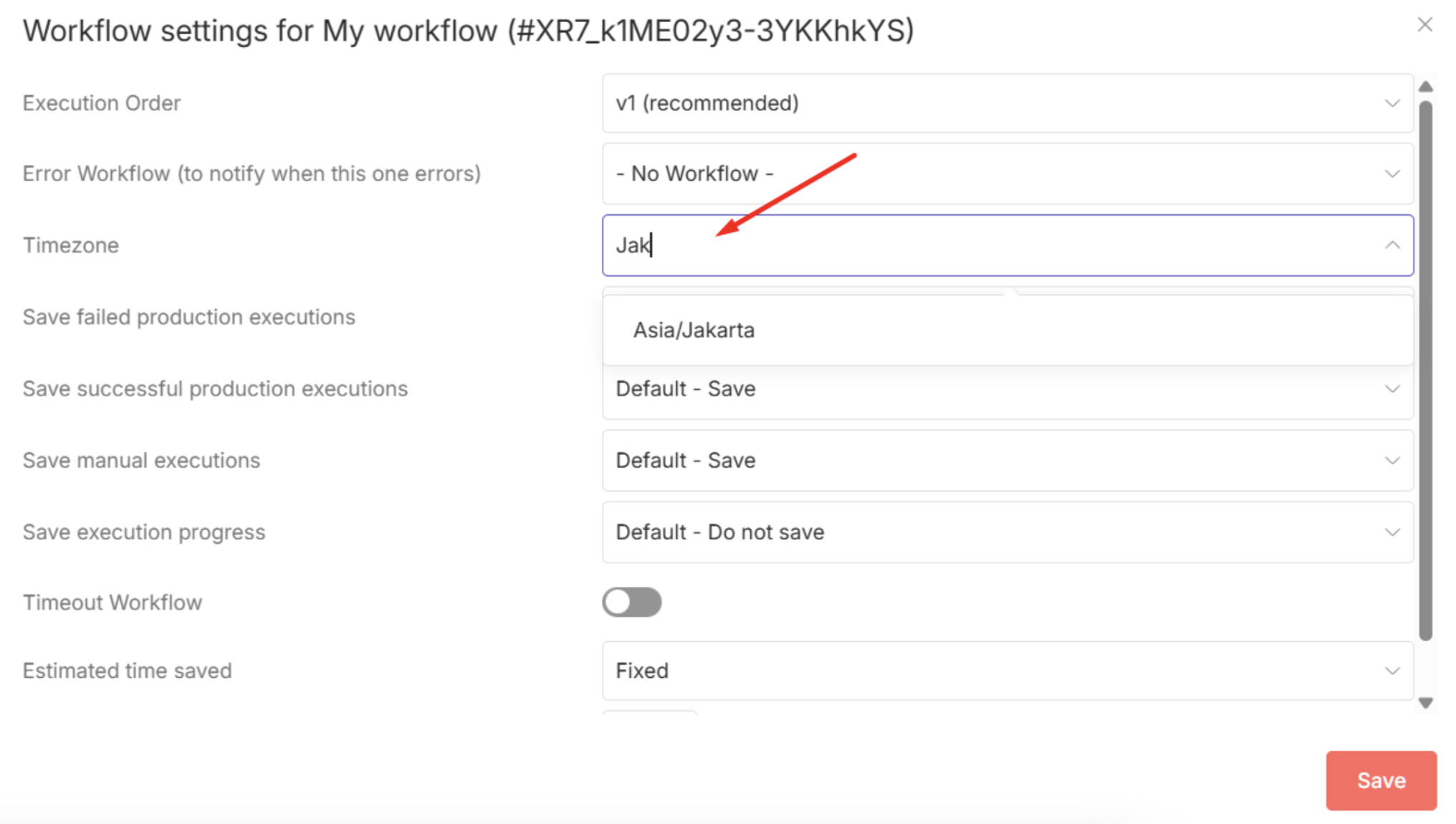Click chevron for Estimated time saved

[x=1392, y=671]
